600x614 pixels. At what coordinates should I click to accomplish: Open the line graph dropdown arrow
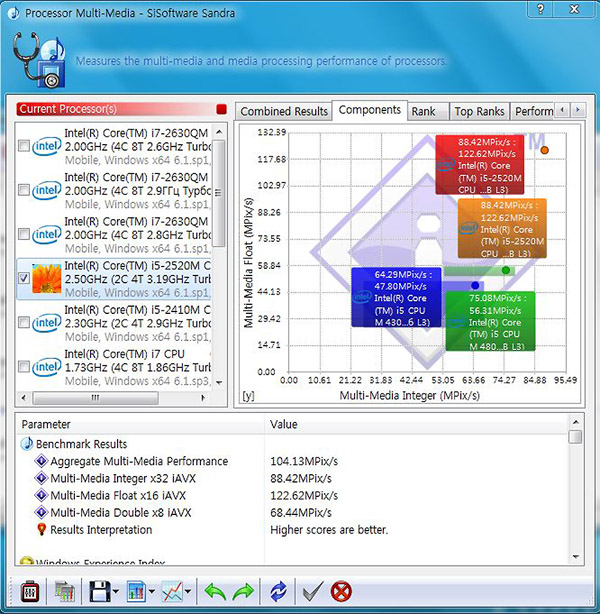point(188,592)
